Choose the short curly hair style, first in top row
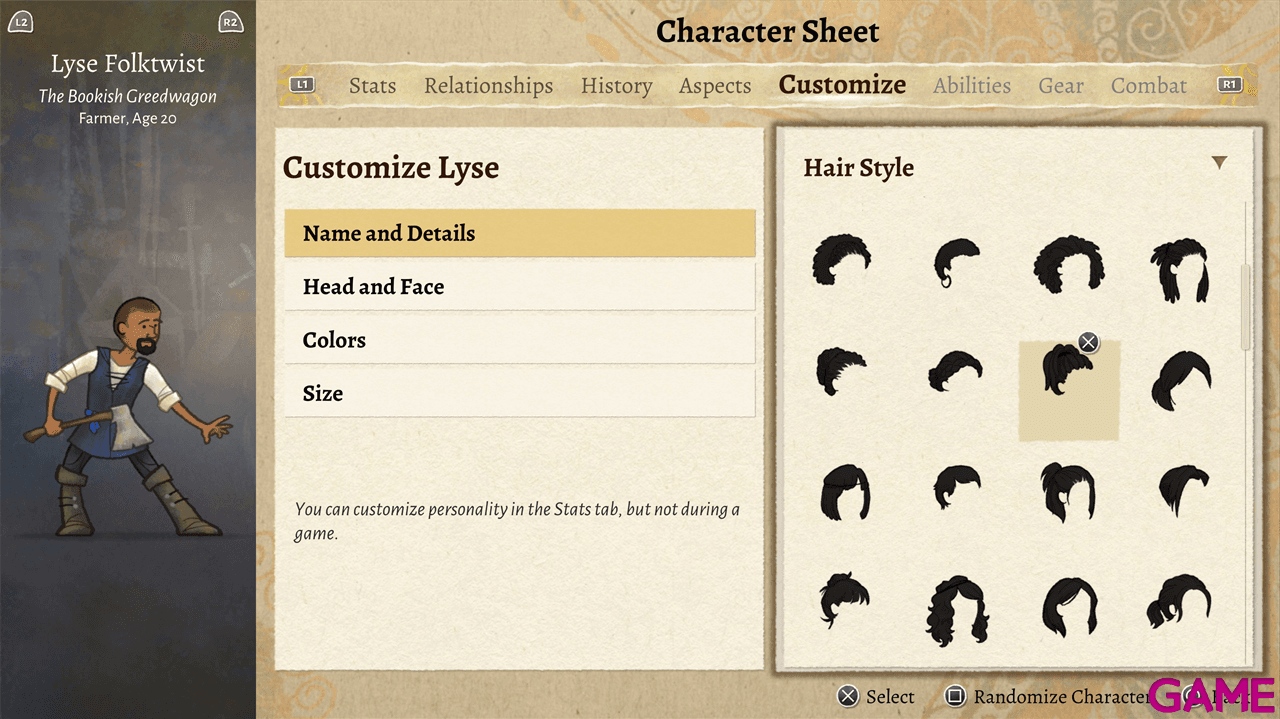 click(841, 261)
